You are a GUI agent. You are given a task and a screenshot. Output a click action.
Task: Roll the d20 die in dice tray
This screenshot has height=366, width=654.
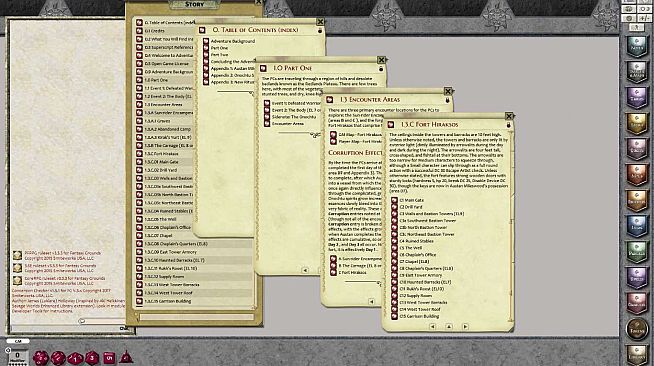coord(41,358)
